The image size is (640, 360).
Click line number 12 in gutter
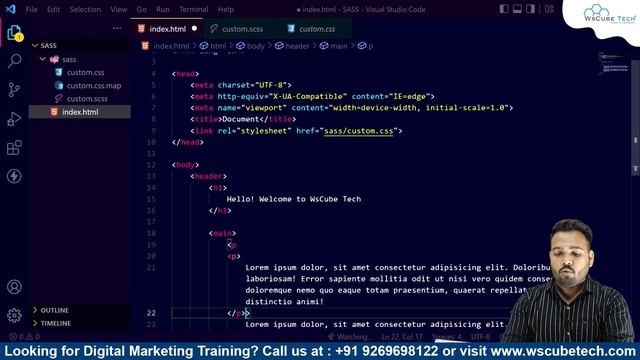(x=151, y=165)
